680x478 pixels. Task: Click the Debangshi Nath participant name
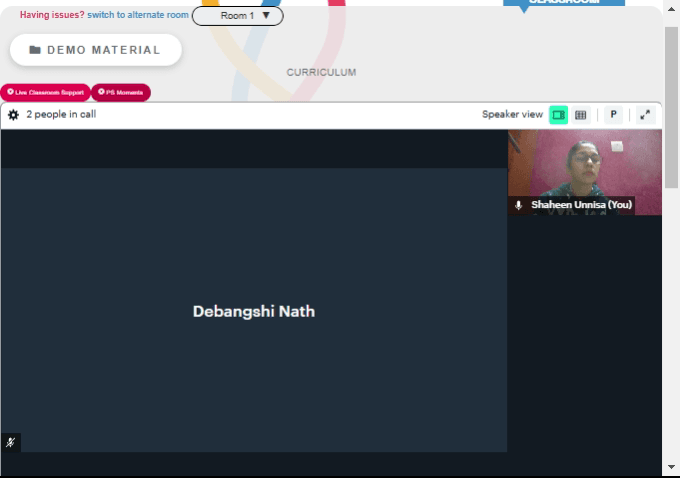tap(254, 311)
